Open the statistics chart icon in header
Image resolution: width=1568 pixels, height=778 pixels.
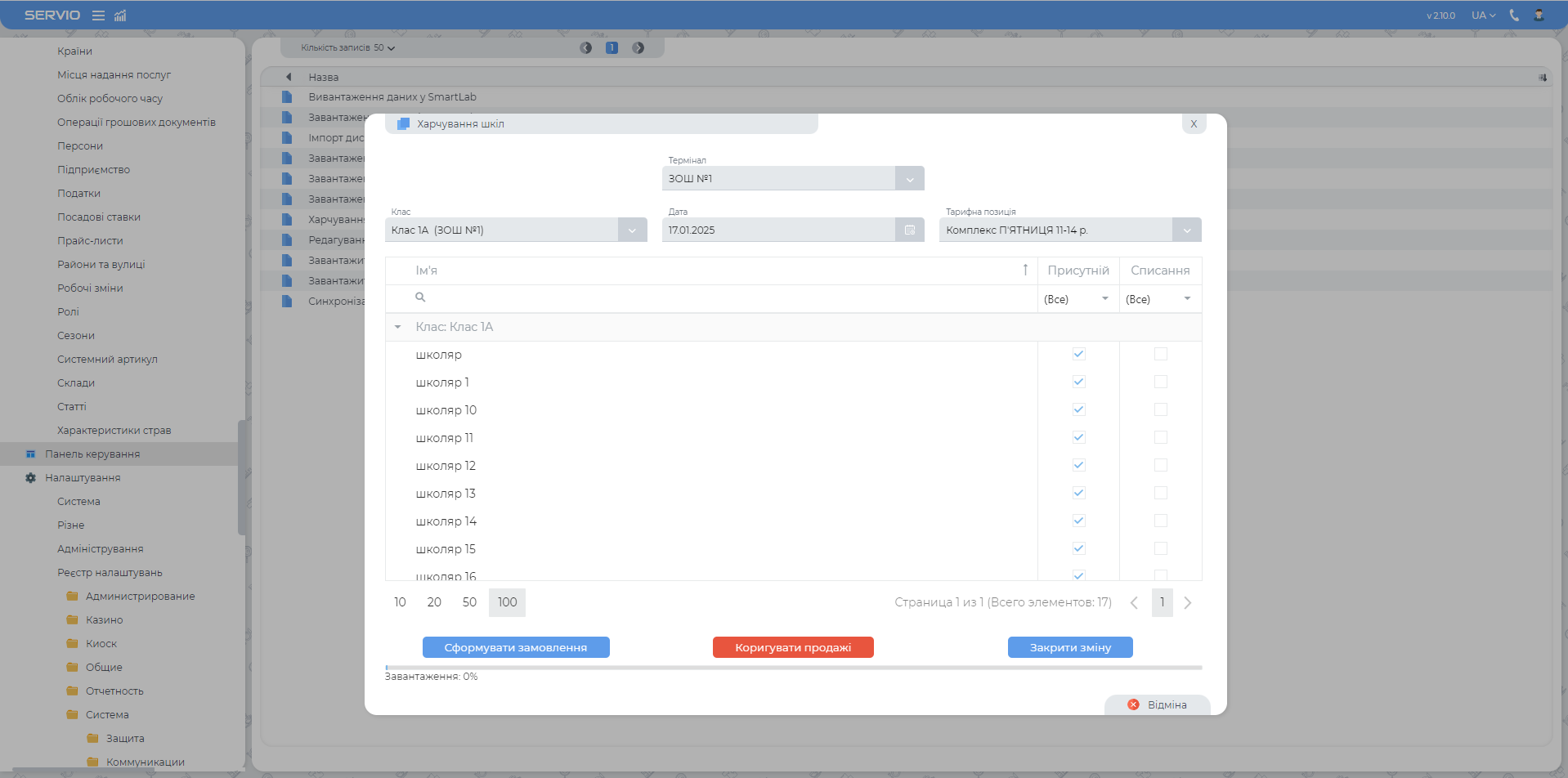(120, 16)
